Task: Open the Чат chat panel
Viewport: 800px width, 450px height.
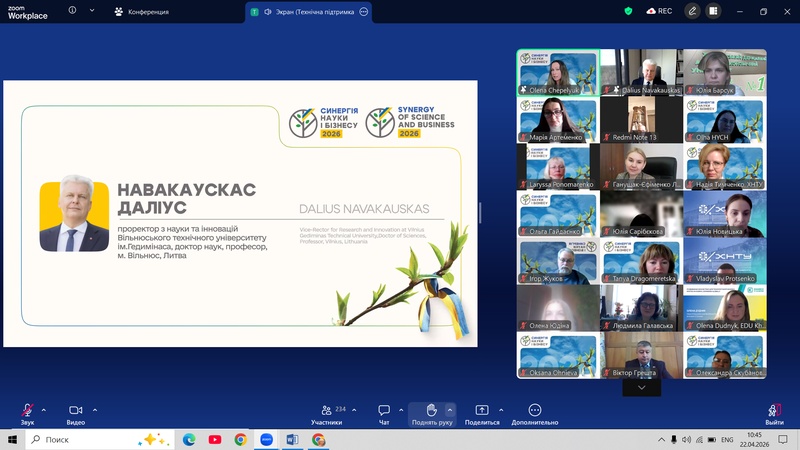Action: (384, 414)
